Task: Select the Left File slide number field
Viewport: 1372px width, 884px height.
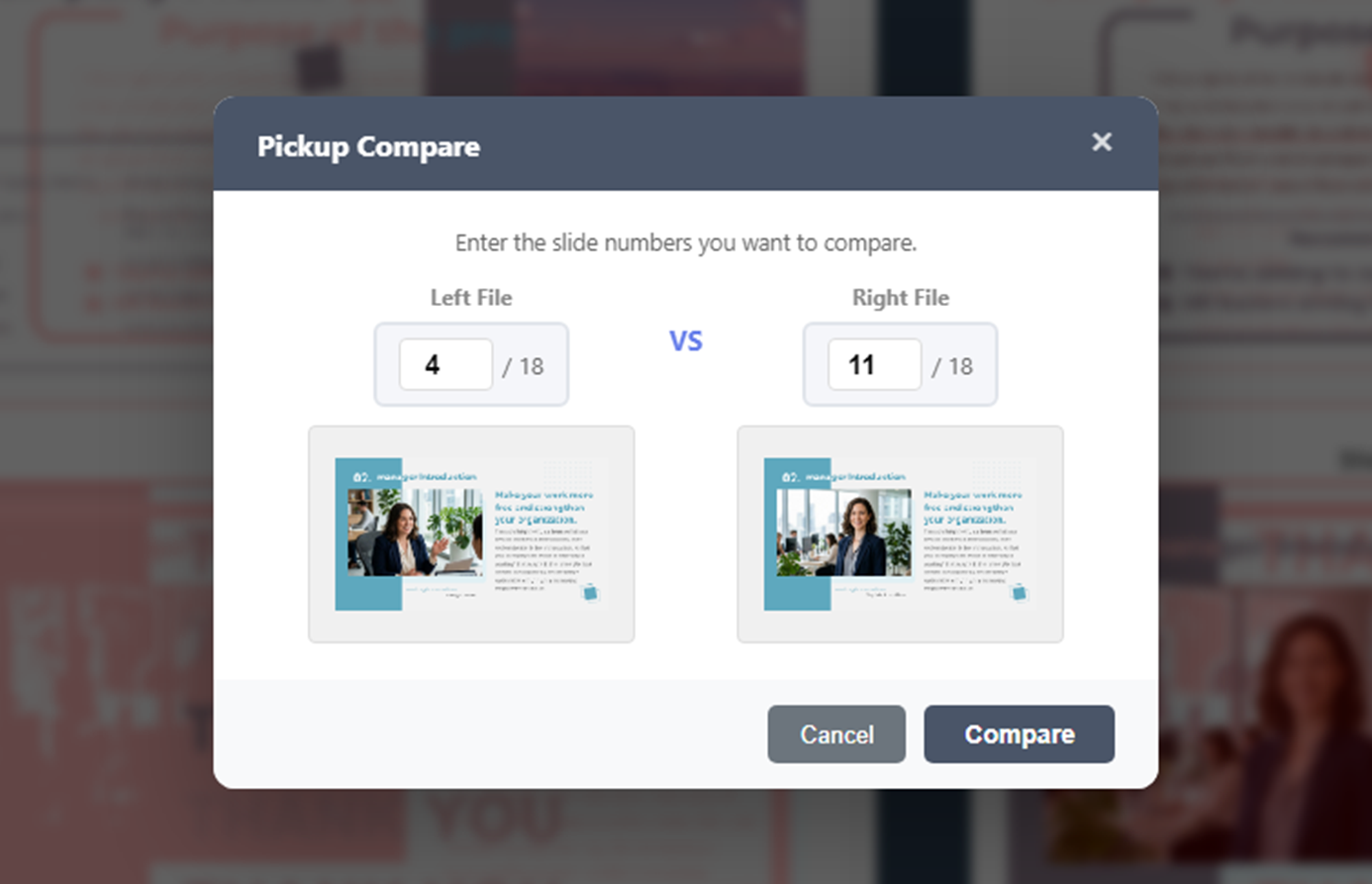Action: click(445, 364)
